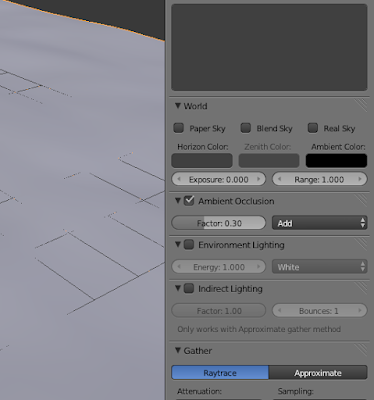Click the Exposure 0.000 value field
The image size is (374, 400).
219,179
